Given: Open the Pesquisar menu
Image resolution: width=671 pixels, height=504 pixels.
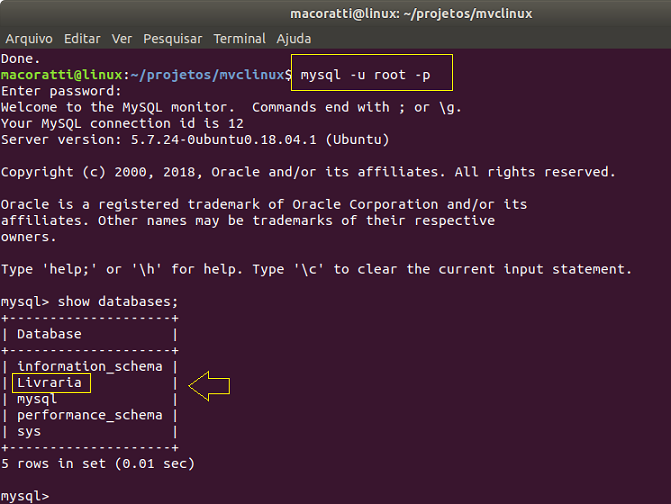Looking at the screenshot, I should [173, 39].
